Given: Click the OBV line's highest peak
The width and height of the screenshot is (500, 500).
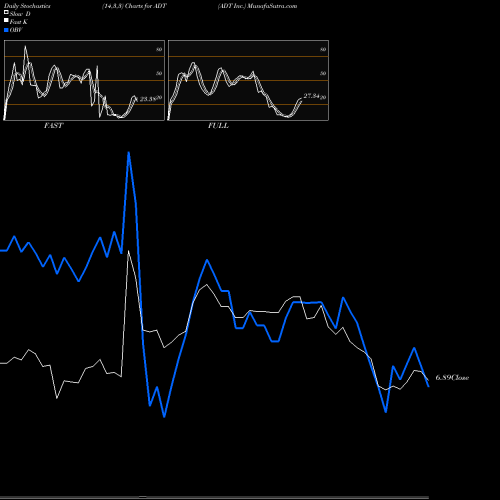Looking at the screenshot, I should point(129,153).
